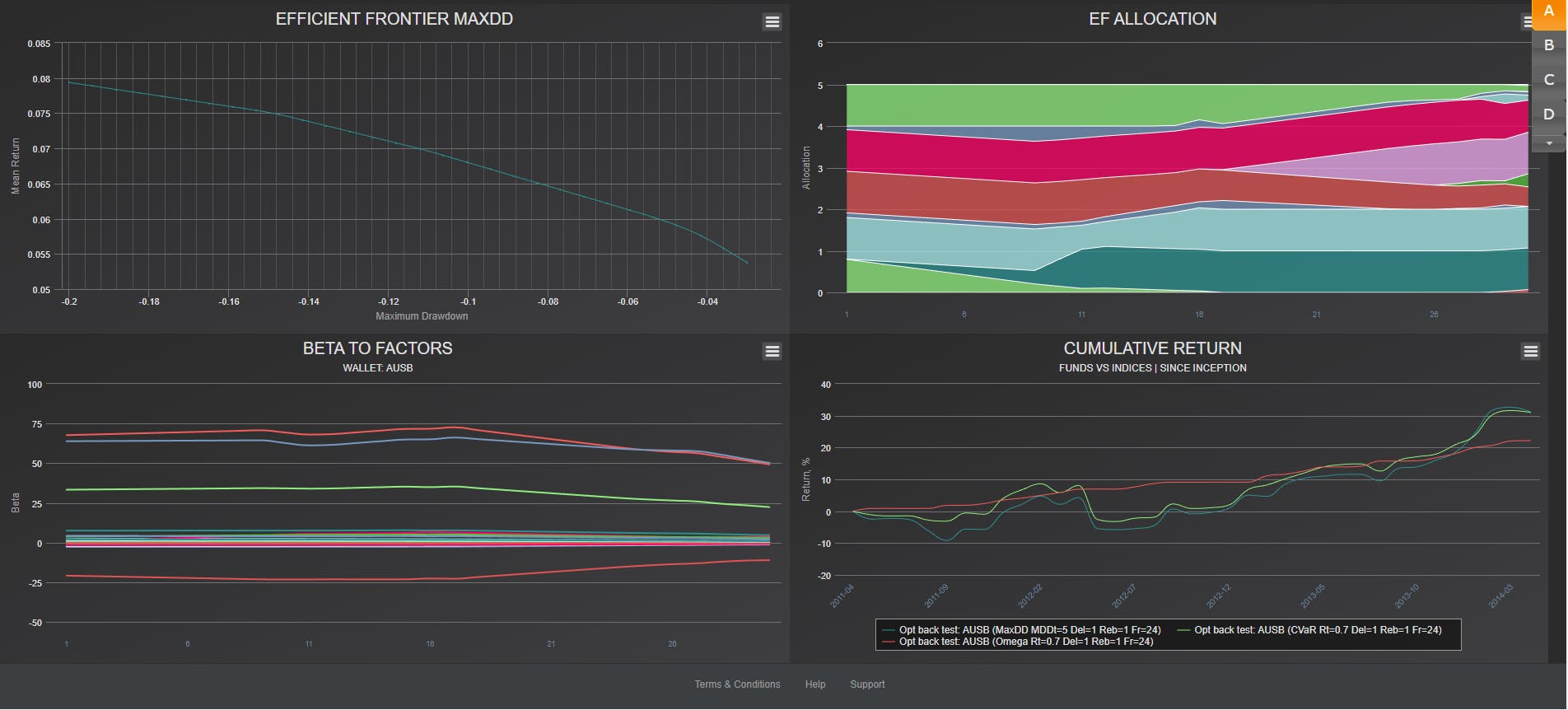This screenshot has width=1568, height=710.
Task: Open Cumulative Return chart hamburger menu
Action: point(1530,352)
